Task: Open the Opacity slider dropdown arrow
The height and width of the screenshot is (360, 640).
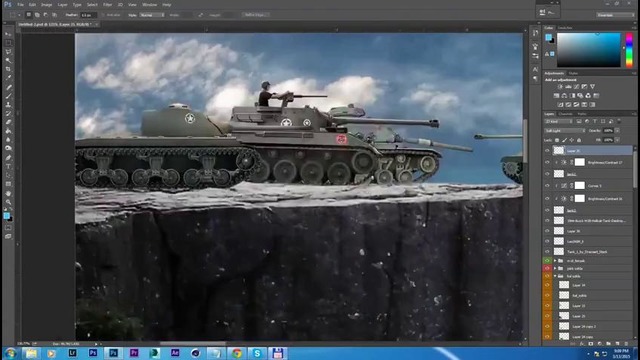Action: (617, 131)
